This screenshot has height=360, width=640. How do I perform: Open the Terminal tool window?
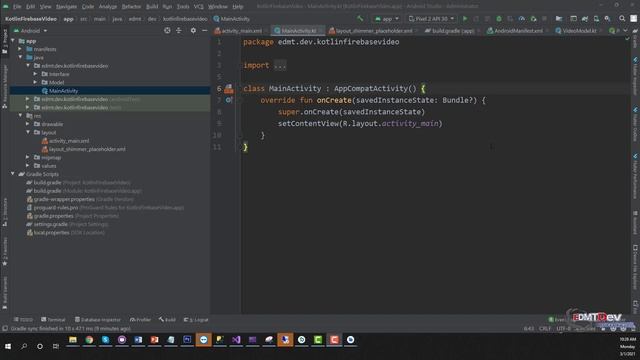click(53, 320)
